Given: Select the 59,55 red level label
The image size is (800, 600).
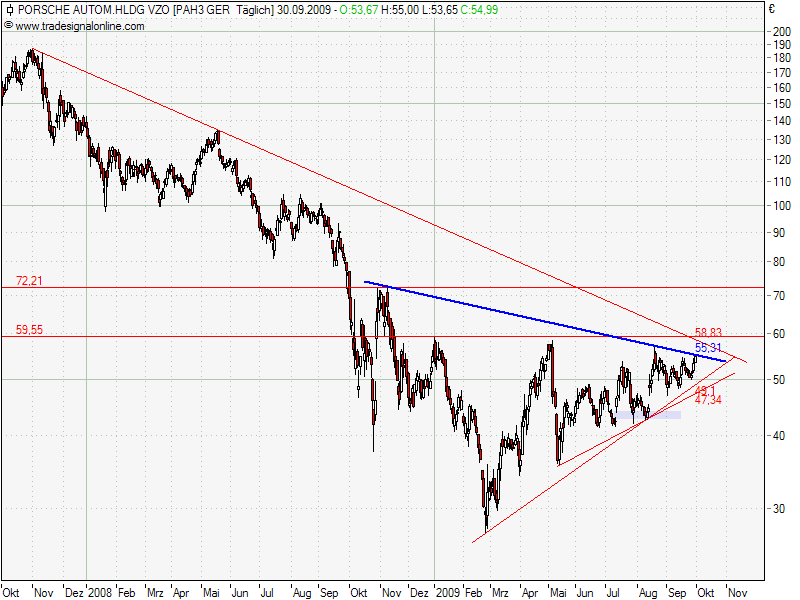Looking at the screenshot, I should [x=29, y=329].
